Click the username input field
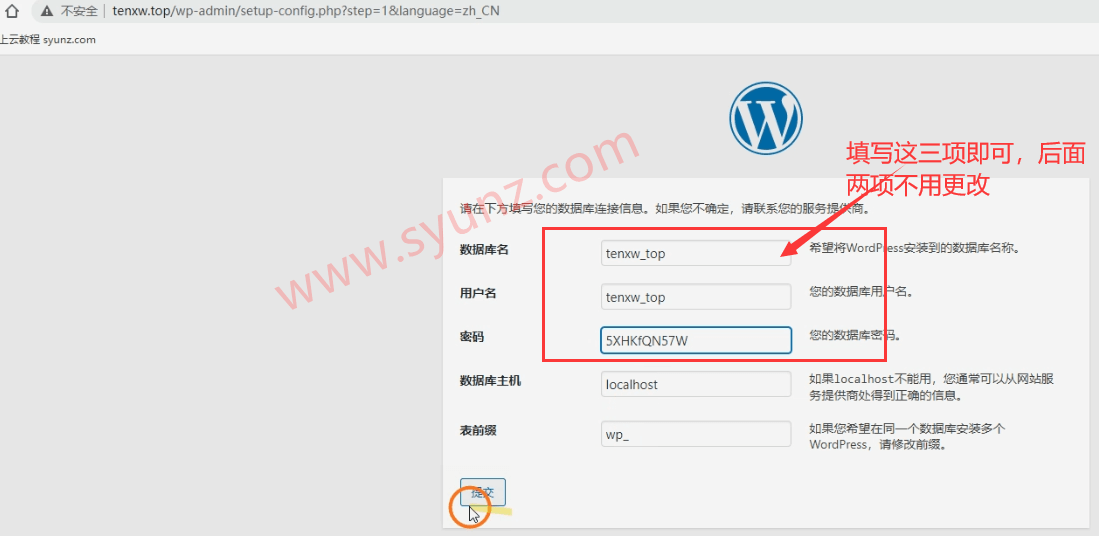Viewport: 1099px width, 536px height. [696, 296]
